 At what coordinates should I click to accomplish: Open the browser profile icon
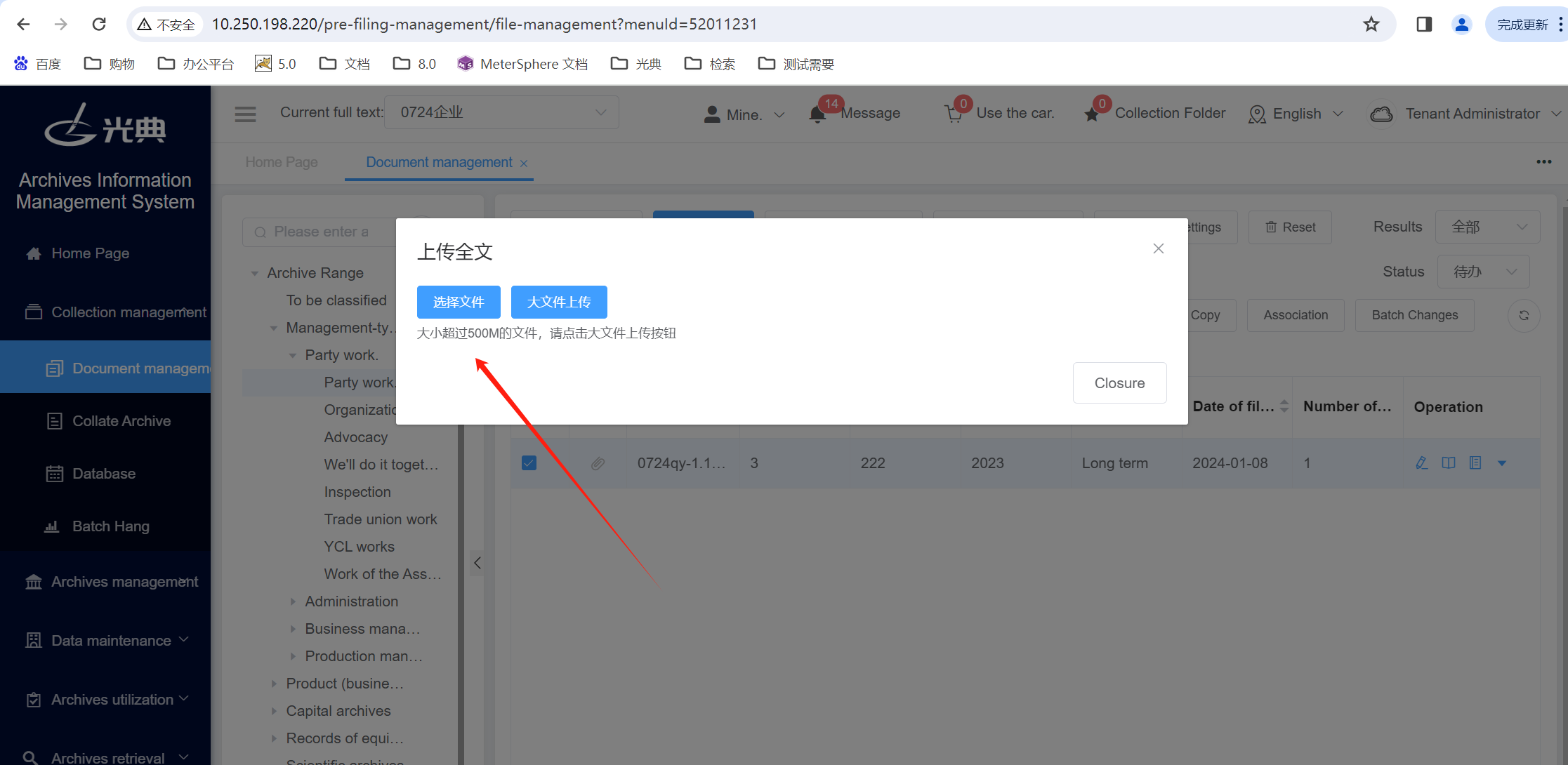(1462, 25)
